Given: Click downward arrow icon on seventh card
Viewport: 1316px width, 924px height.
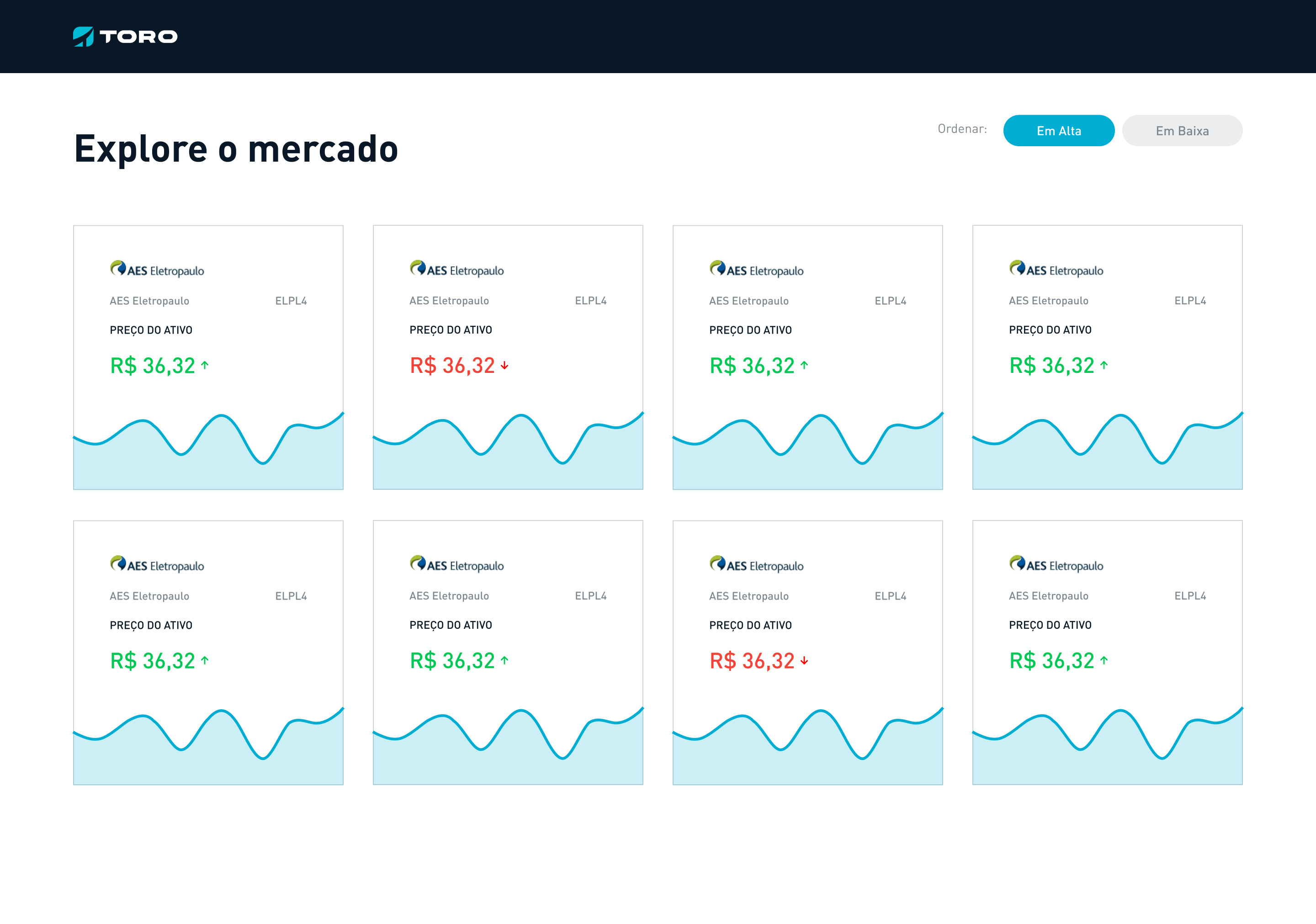Looking at the screenshot, I should (805, 661).
